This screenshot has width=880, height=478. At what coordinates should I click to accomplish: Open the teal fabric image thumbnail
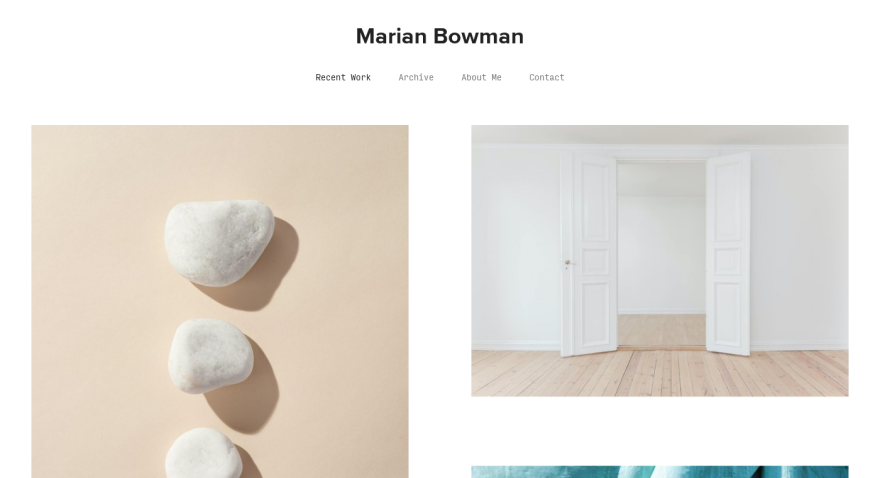tap(659, 472)
